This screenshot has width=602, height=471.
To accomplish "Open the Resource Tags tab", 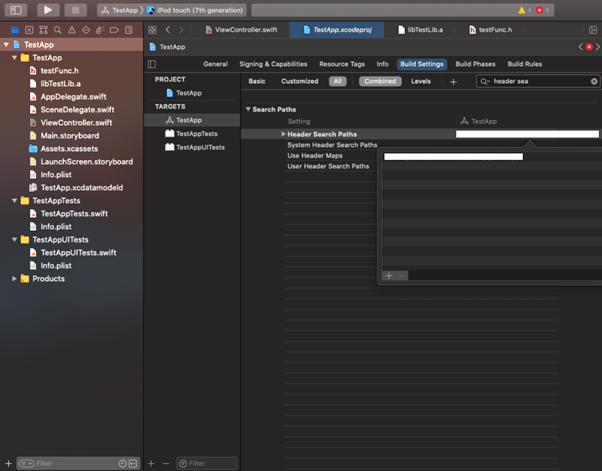I will click(342, 64).
